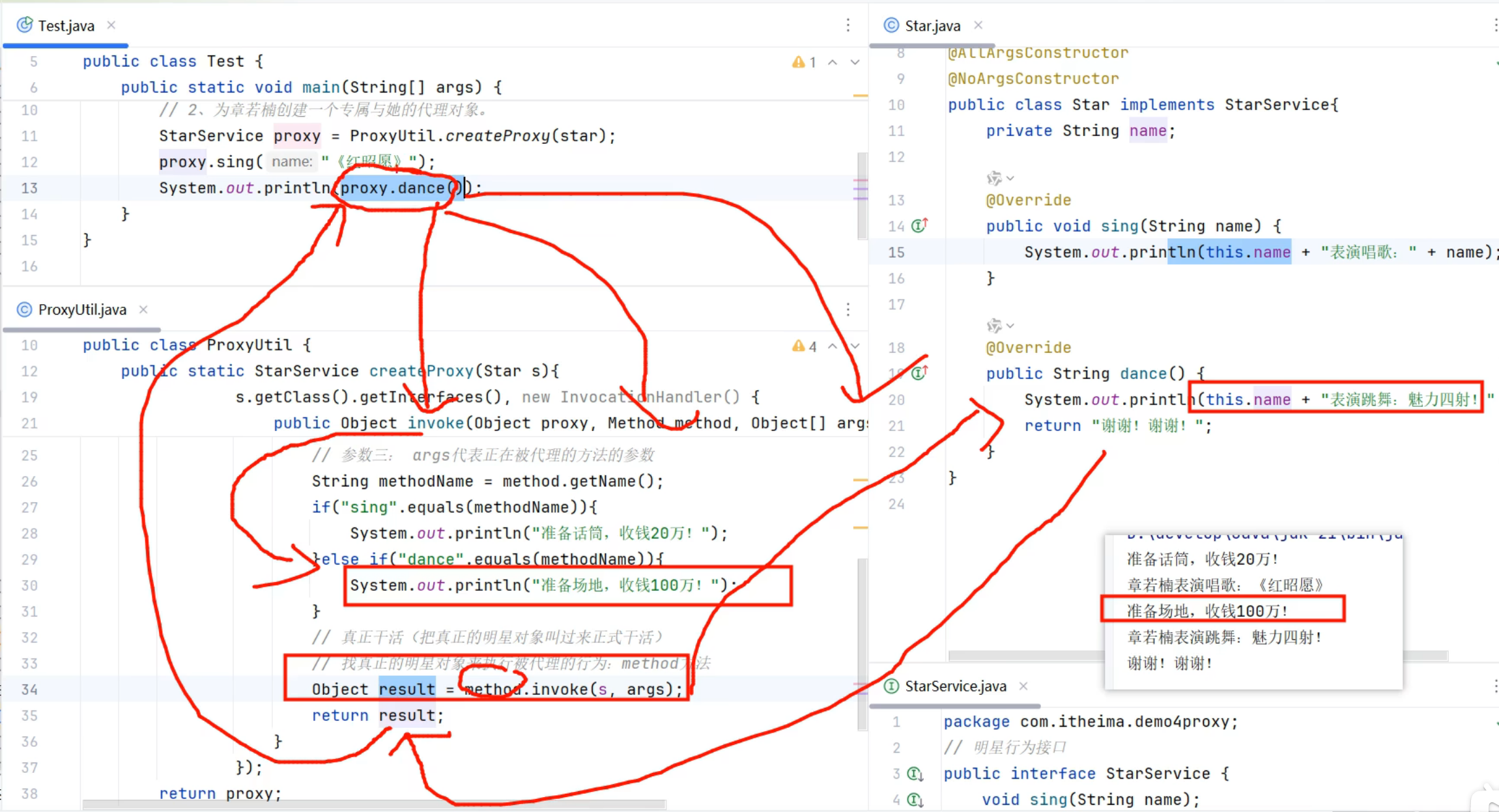This screenshot has height=812, width=1499.
Task: Click the Test.java vertical scrollbar
Action: pyautogui.click(x=862, y=195)
